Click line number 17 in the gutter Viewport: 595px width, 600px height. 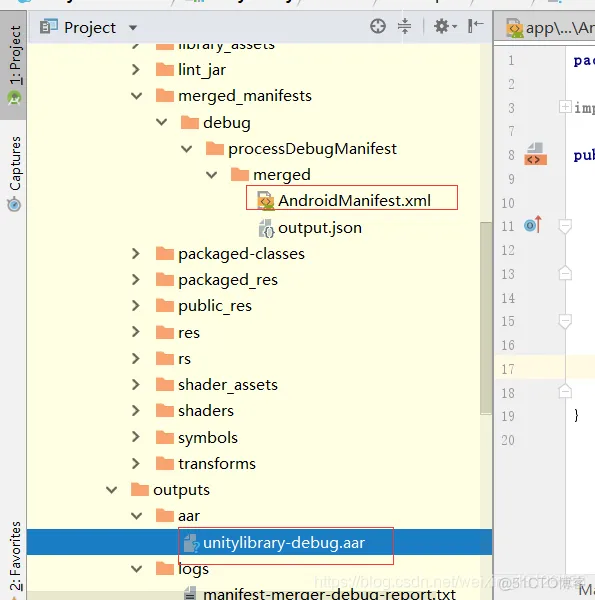click(x=508, y=369)
